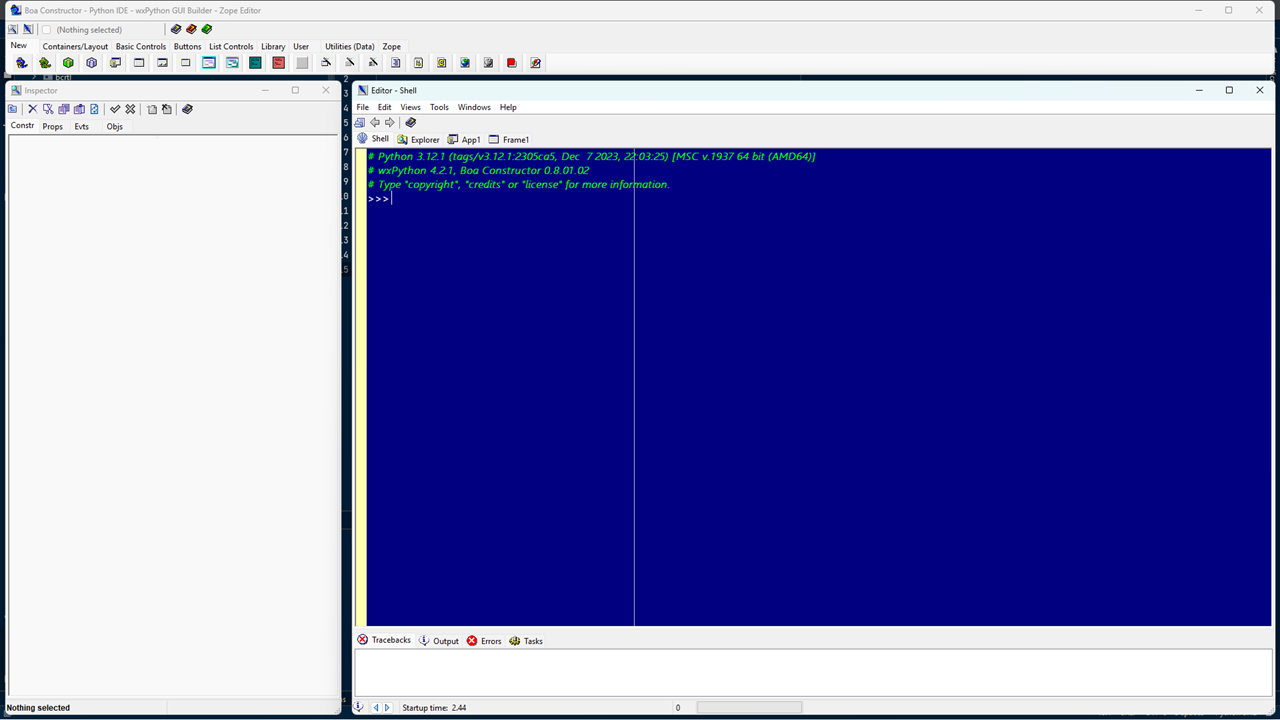Click the red book icon in main toolbar
The height and width of the screenshot is (720, 1280).
pos(191,29)
